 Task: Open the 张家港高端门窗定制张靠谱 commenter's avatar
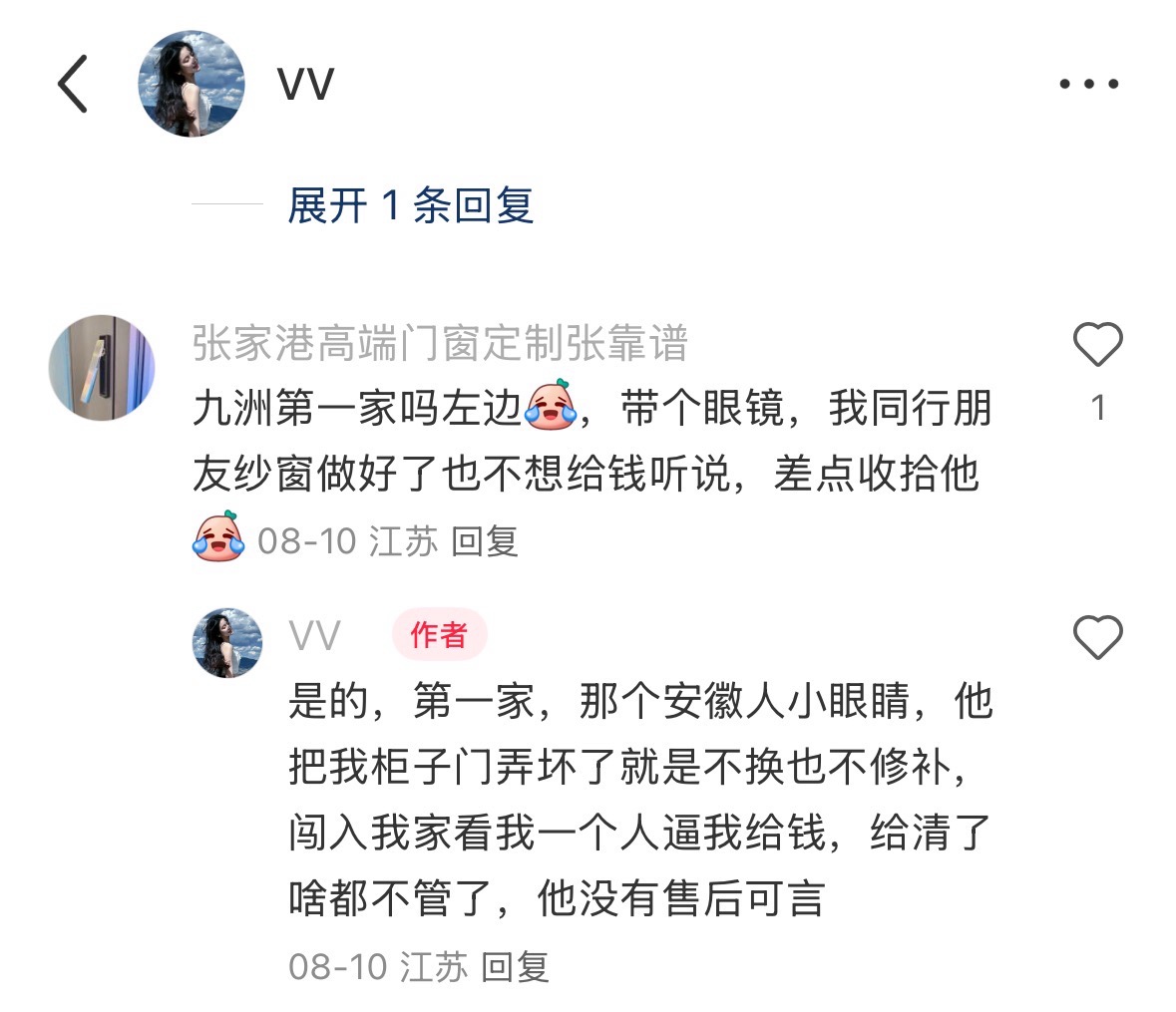[102, 367]
